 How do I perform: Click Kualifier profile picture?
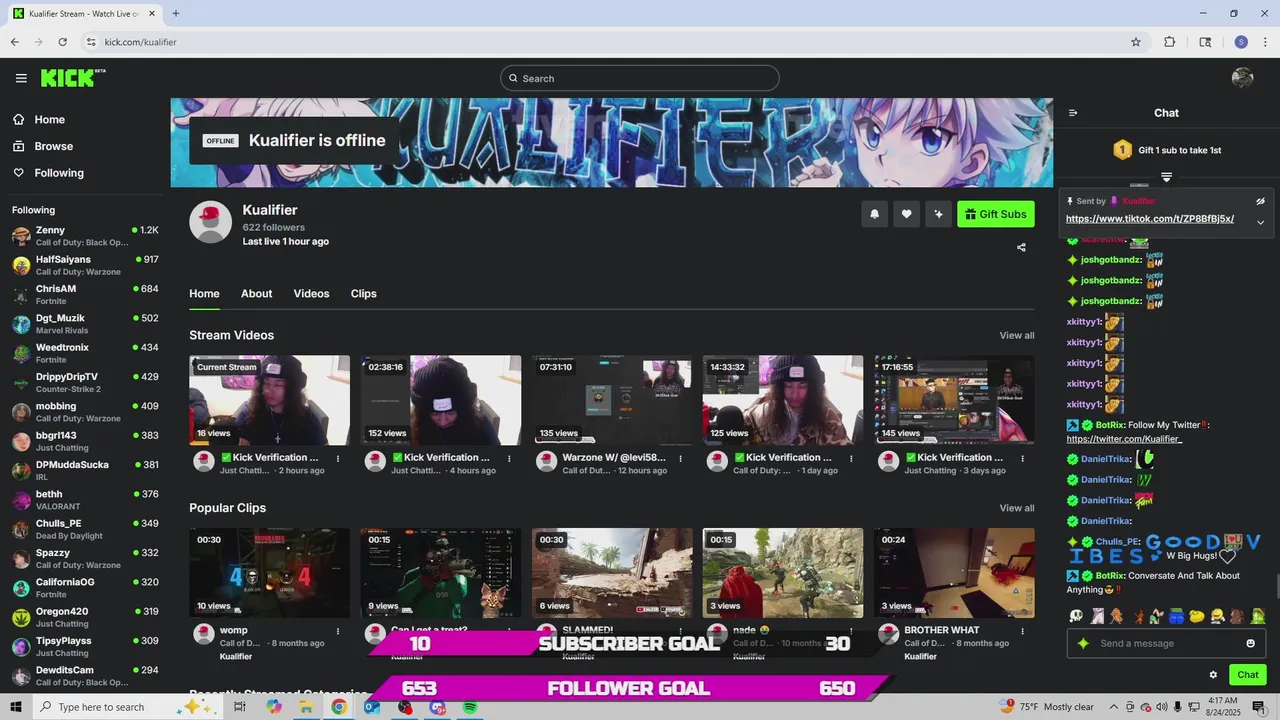point(211,222)
